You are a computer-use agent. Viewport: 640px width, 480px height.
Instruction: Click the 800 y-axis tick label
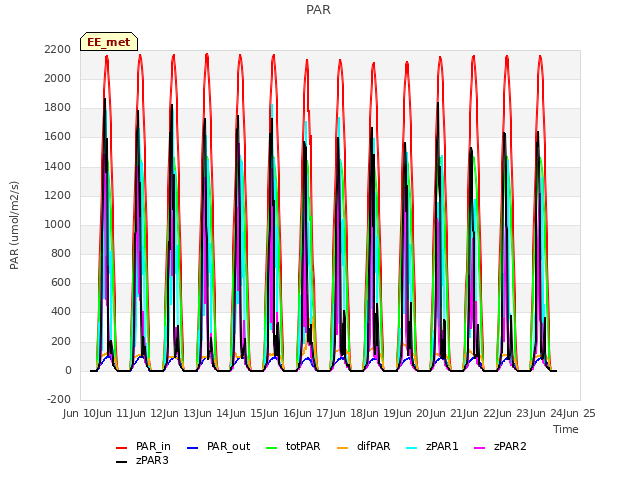(x=61, y=253)
